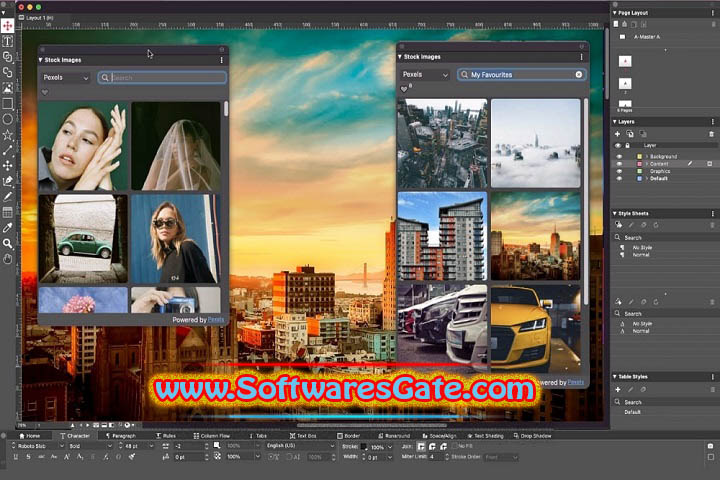Switch to the Column Flow tab
The width and height of the screenshot is (720, 480).
point(211,436)
